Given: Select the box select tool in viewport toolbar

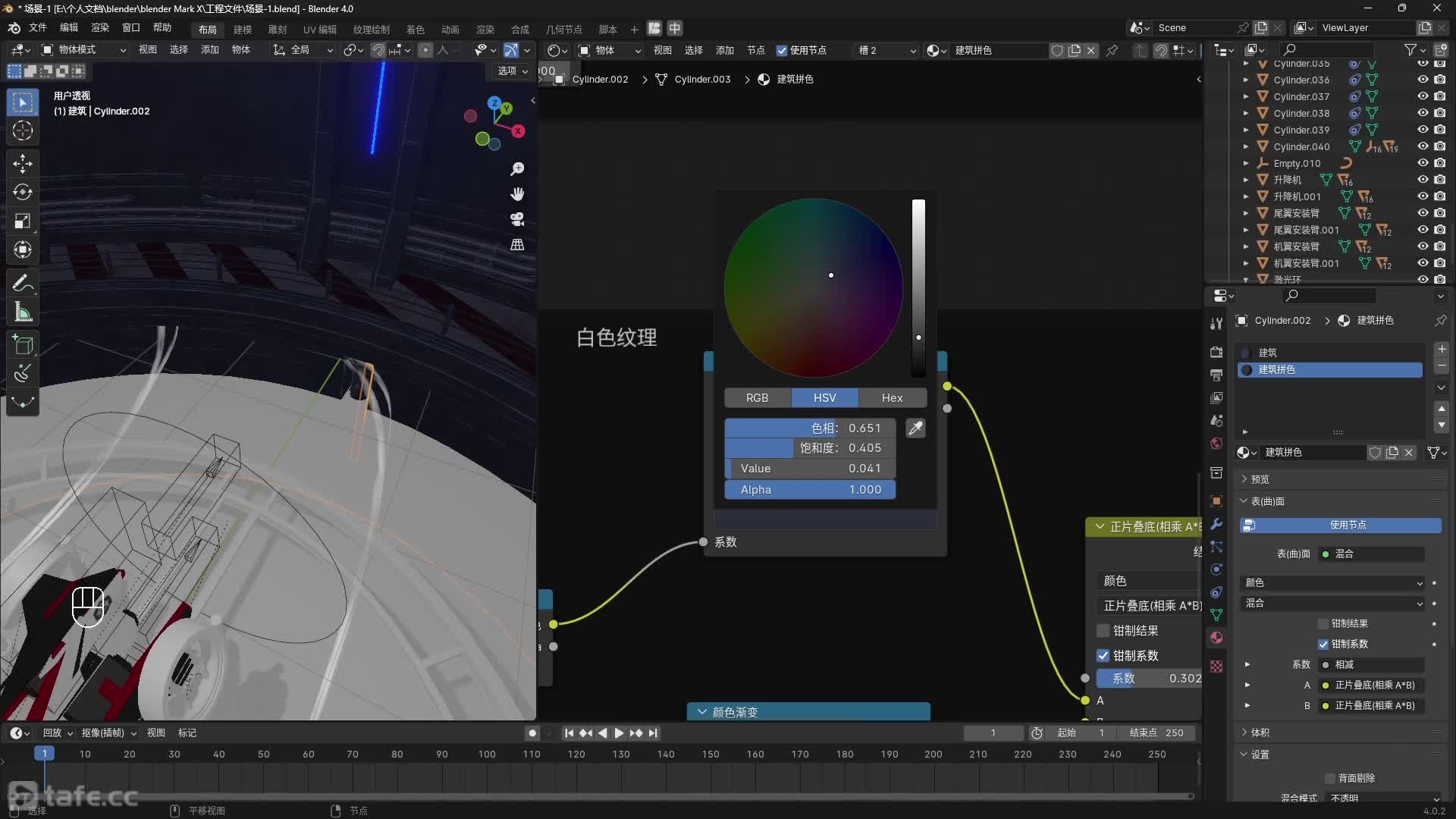Looking at the screenshot, I should click(x=23, y=102).
